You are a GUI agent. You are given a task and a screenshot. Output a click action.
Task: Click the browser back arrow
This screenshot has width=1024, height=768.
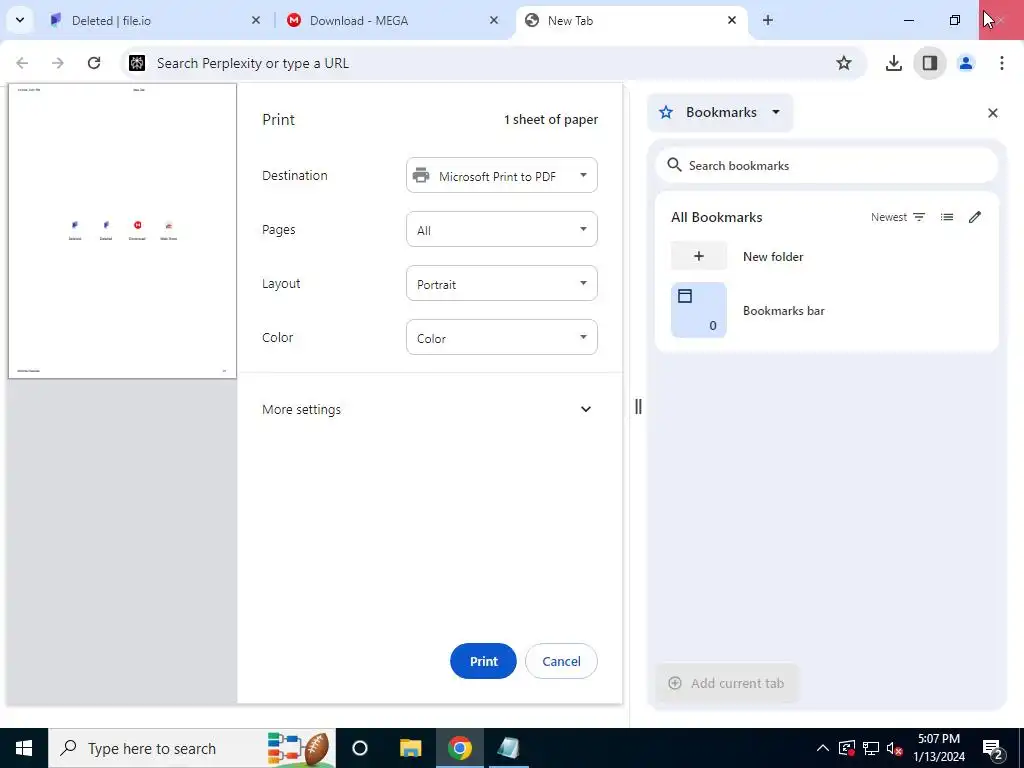tap(22, 63)
